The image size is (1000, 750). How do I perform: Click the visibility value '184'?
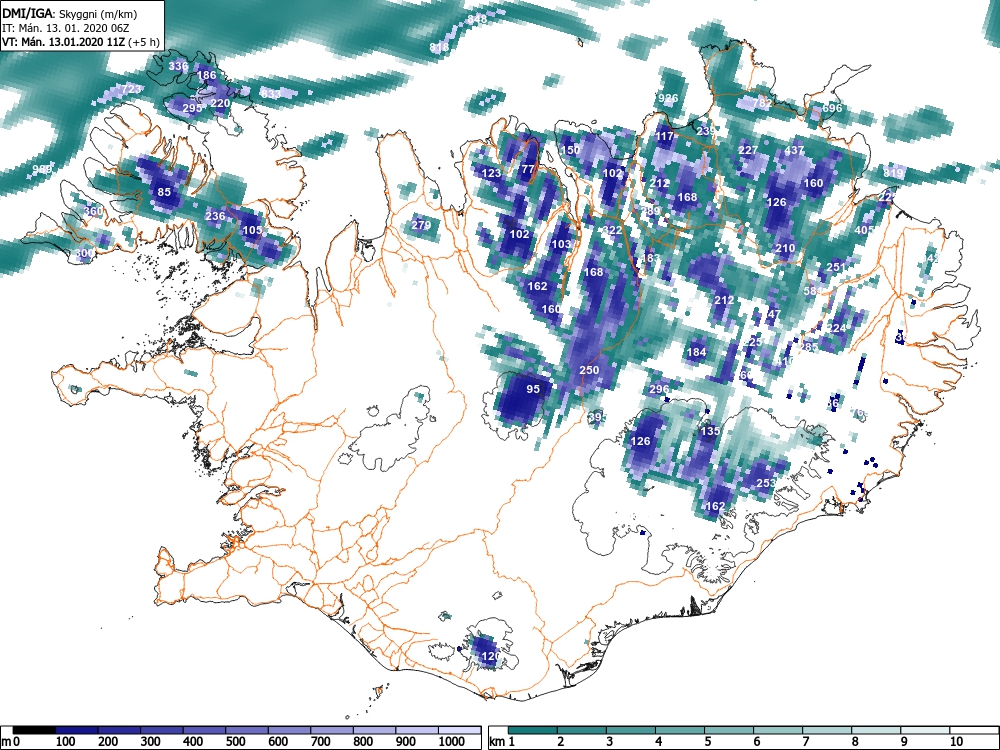point(696,352)
